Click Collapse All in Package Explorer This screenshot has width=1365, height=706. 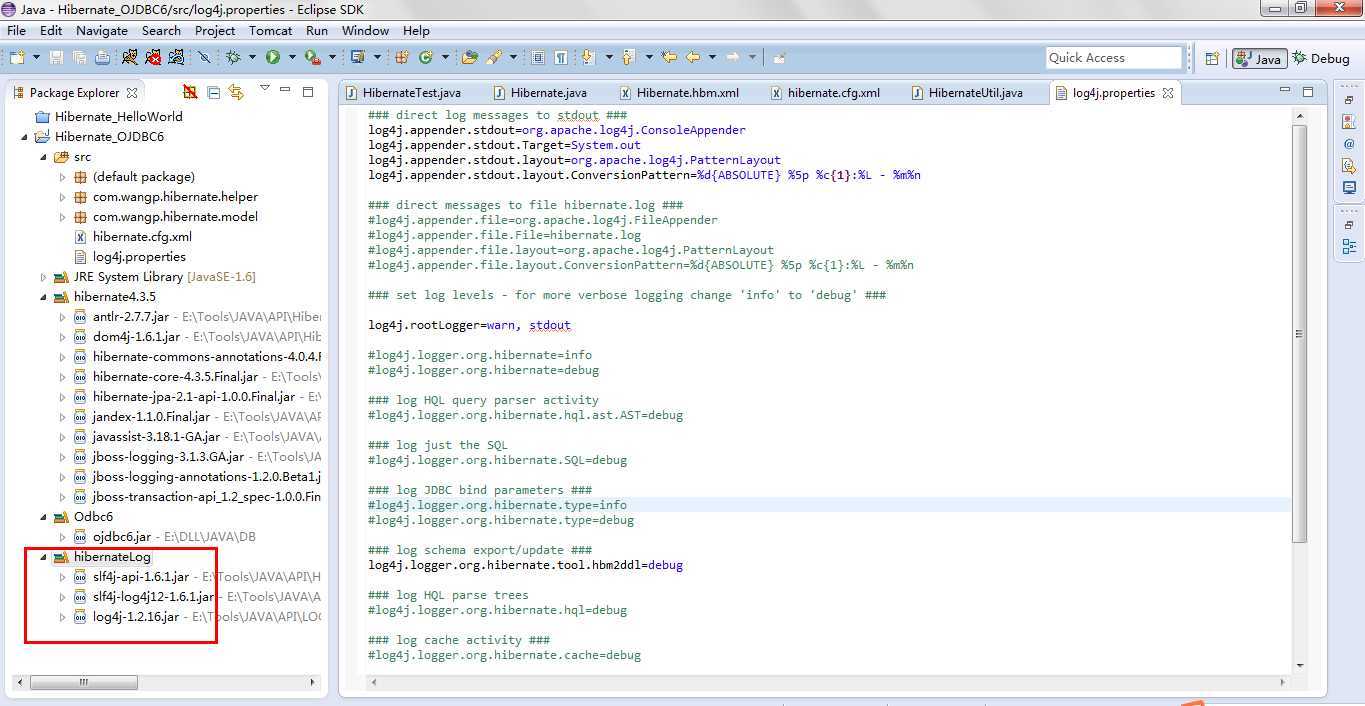pyautogui.click(x=214, y=92)
